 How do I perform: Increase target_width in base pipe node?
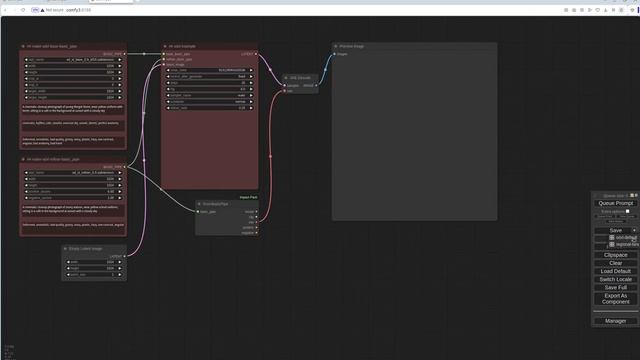pos(120,91)
